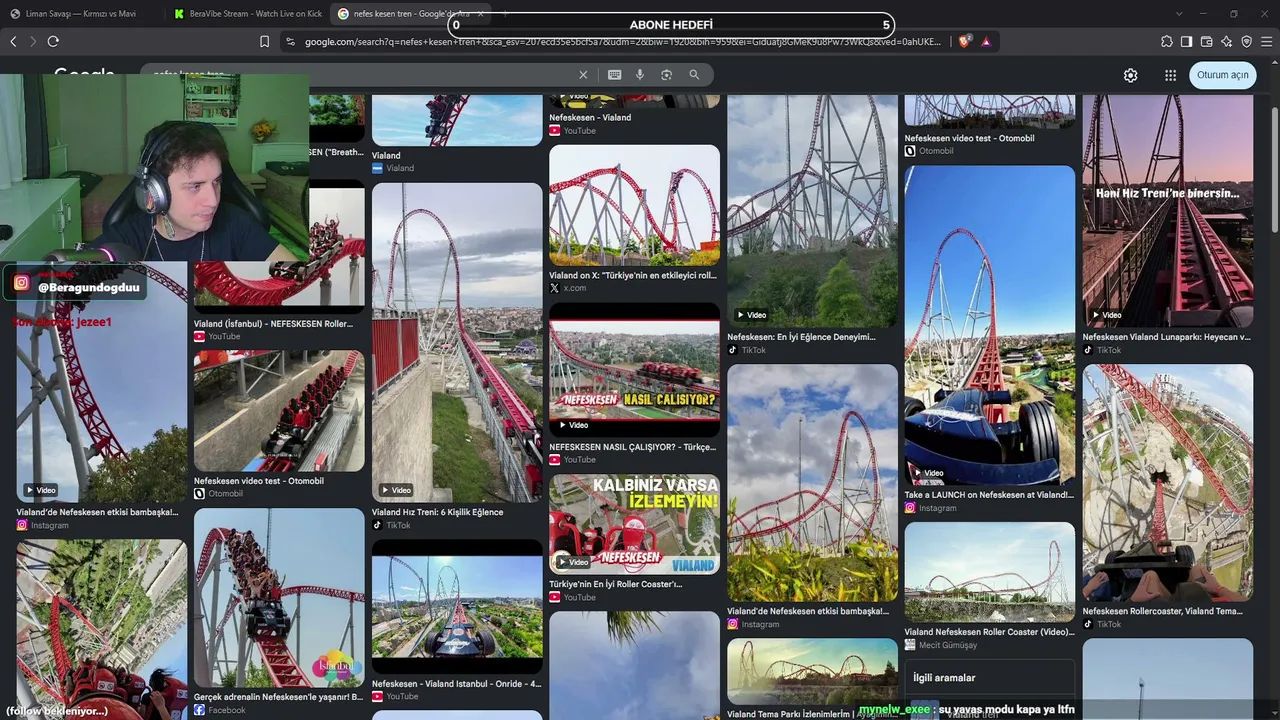Open Nefeskesen video test thumbnail with red seats

point(279,411)
